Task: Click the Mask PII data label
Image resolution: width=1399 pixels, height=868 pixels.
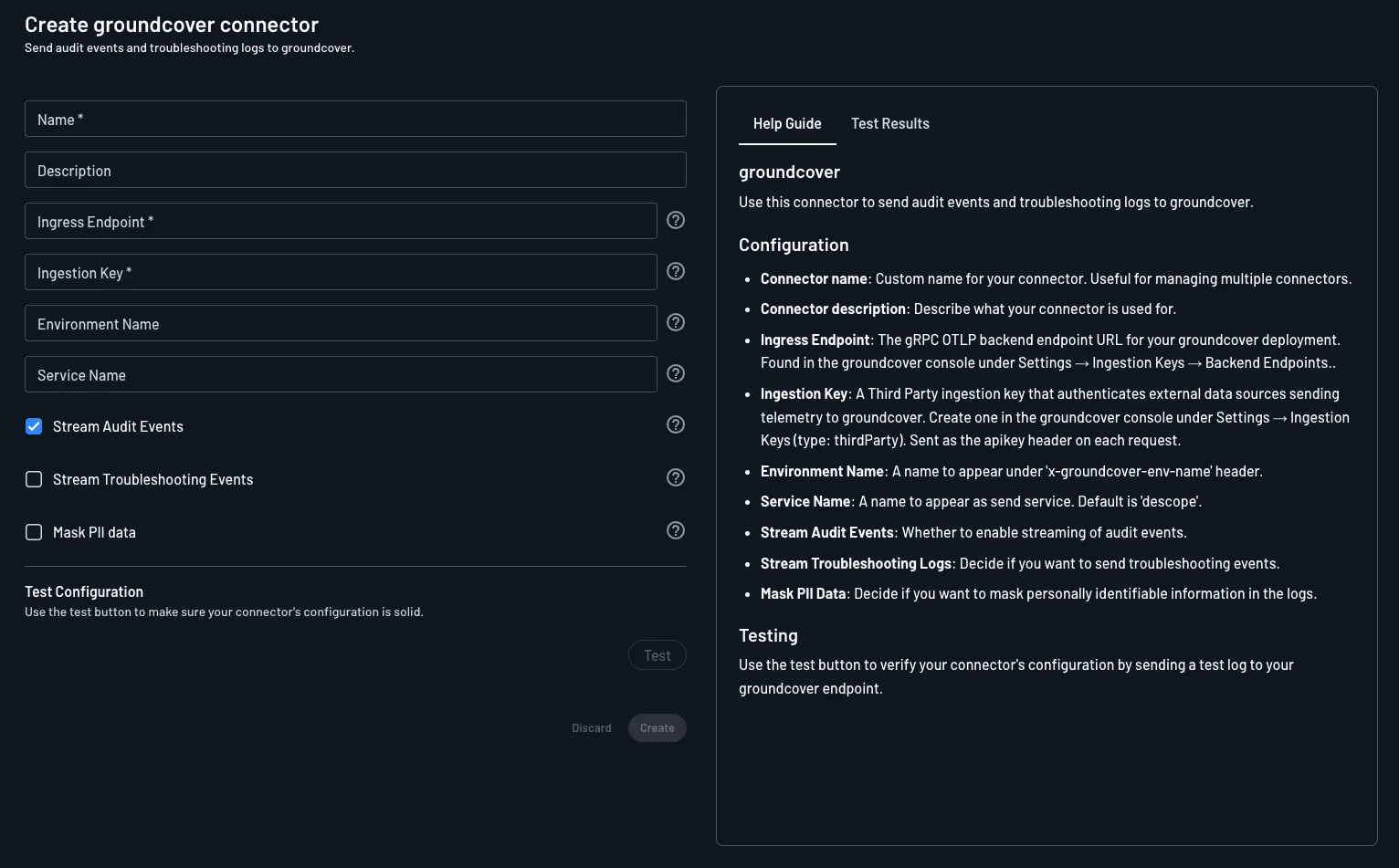Action: pos(94,532)
